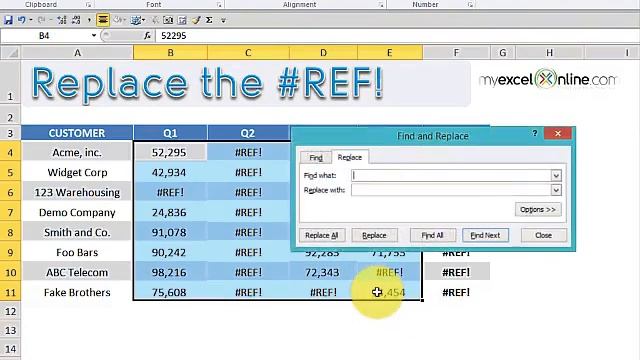Select cell containing 98,216
The height and width of the screenshot is (360, 640).
coord(170,272)
